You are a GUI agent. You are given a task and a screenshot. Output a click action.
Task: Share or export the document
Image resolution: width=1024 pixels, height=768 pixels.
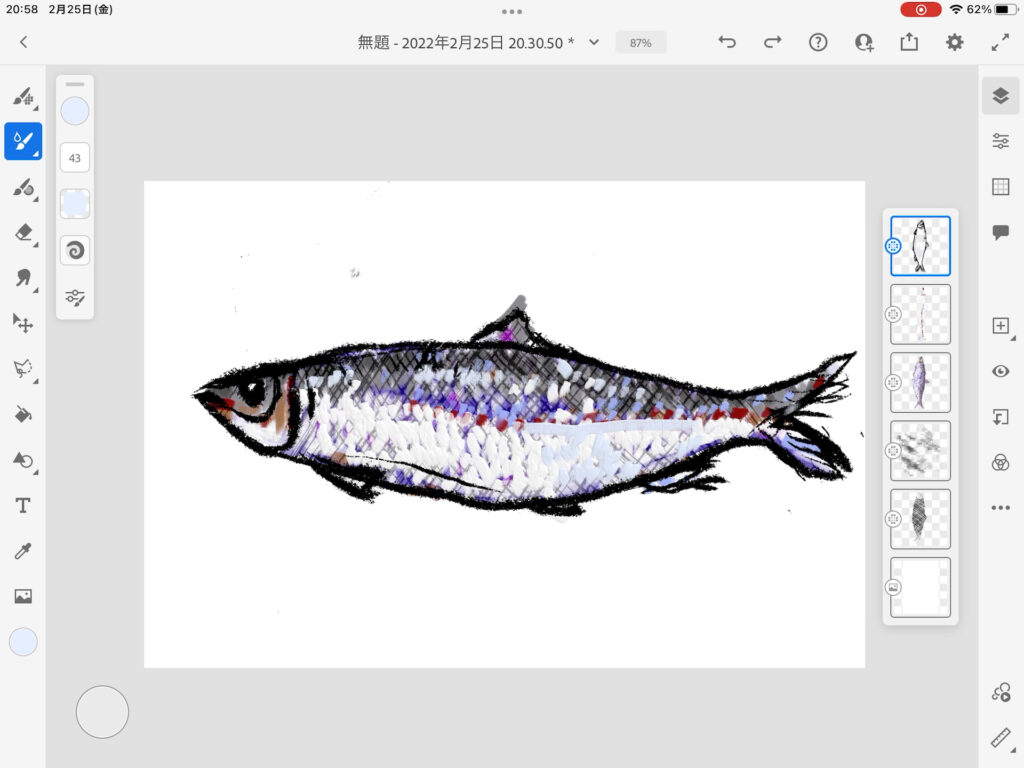pyautogui.click(x=909, y=42)
